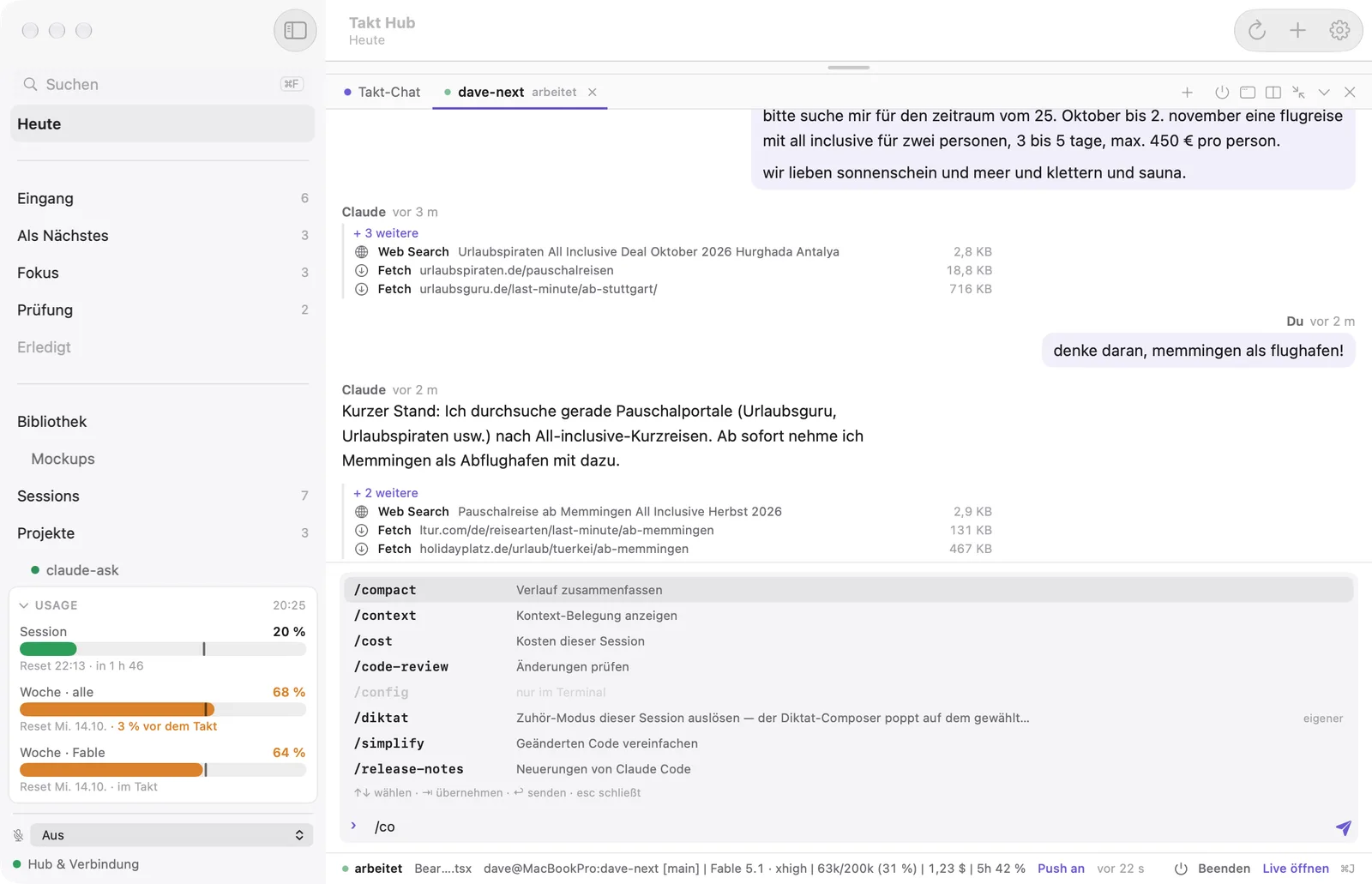The width and height of the screenshot is (1372, 884).
Task: Collapse the USAGE panel
Action: pyautogui.click(x=24, y=605)
